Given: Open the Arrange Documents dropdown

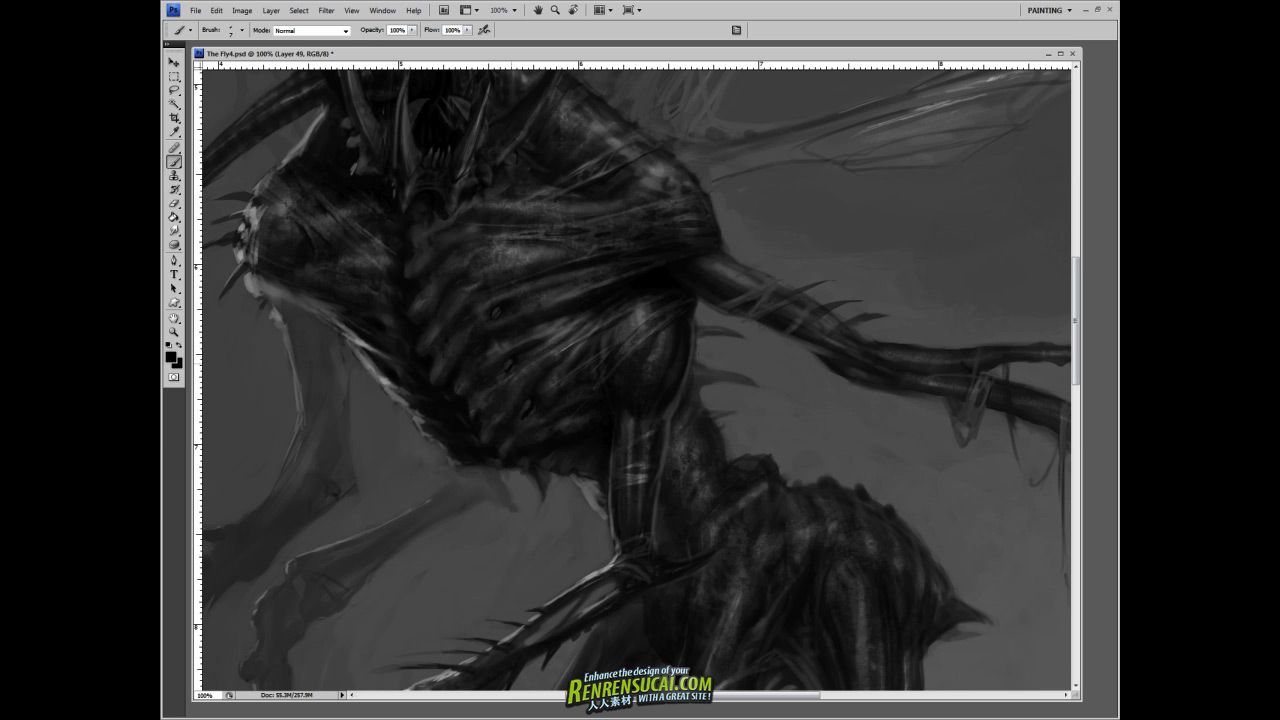Looking at the screenshot, I should (603, 10).
